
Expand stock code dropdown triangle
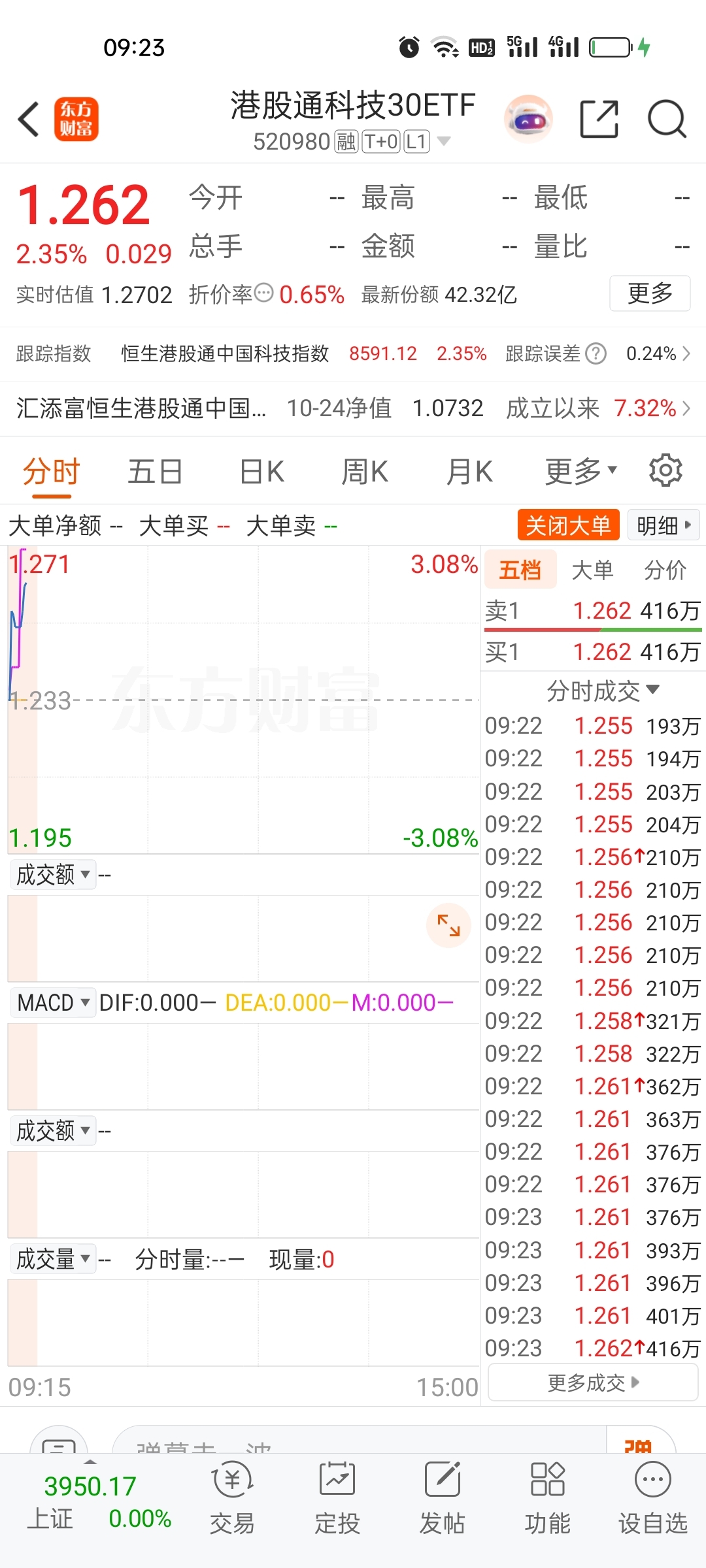pyautogui.click(x=443, y=141)
